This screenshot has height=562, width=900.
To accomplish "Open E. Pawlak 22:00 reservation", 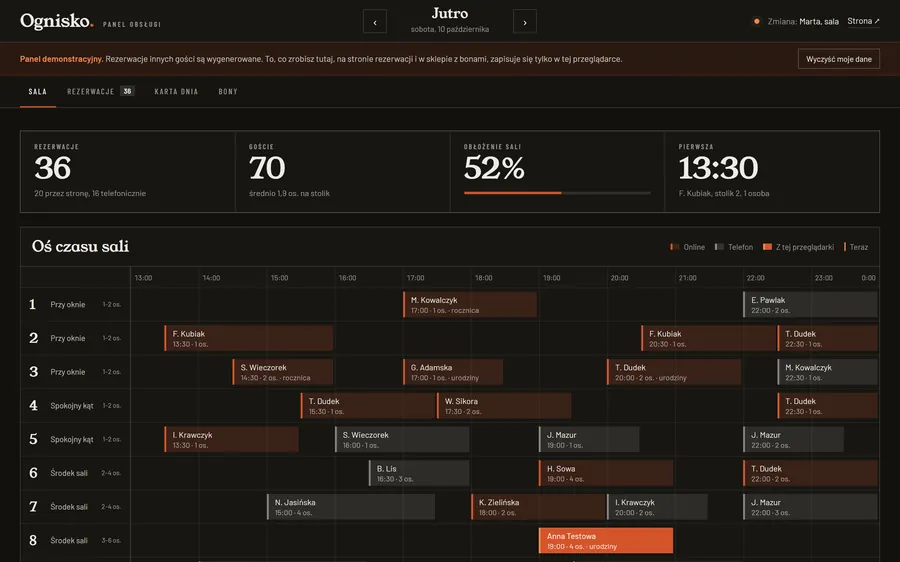I will click(x=810, y=304).
